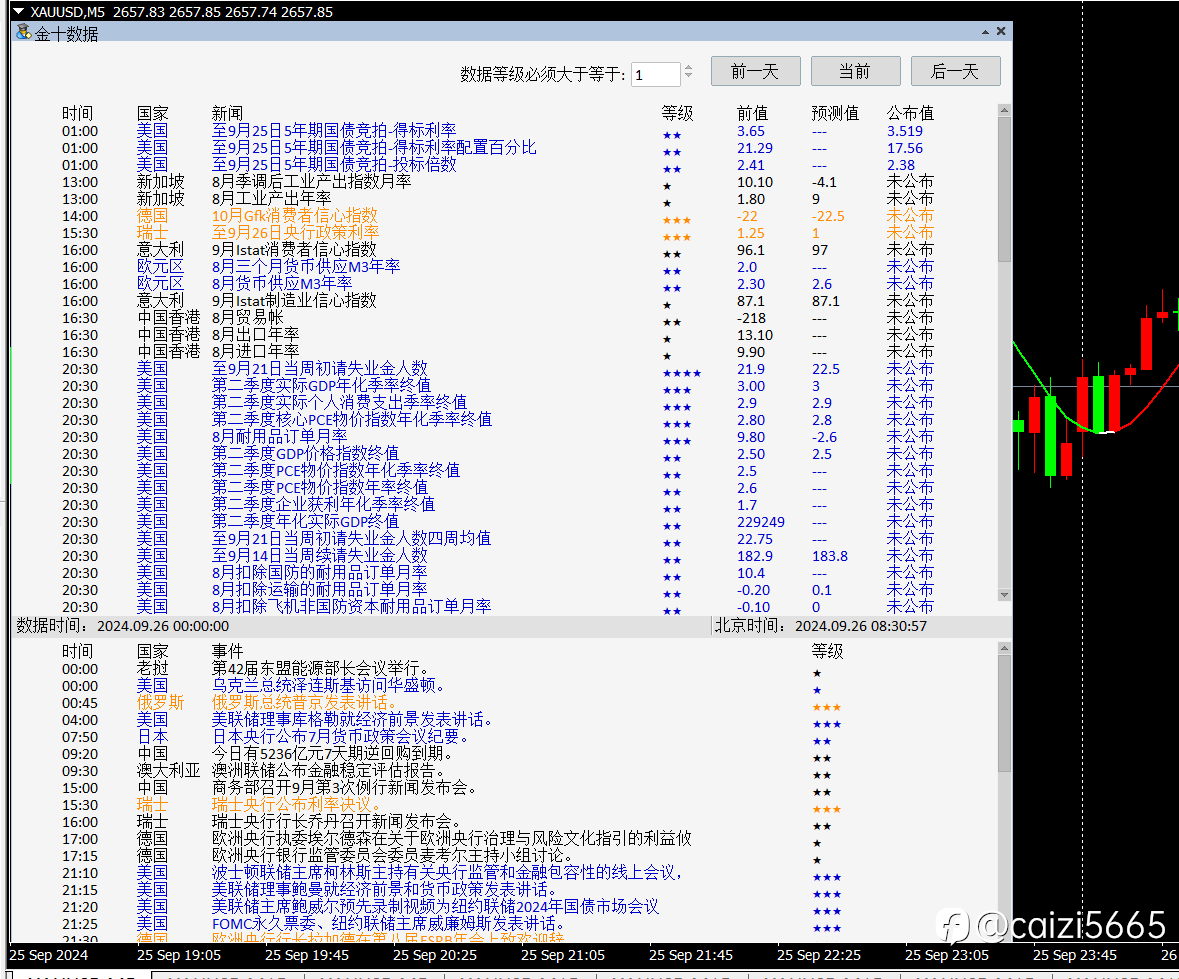Select event 瑞士央行公布利率决议

coord(451,805)
